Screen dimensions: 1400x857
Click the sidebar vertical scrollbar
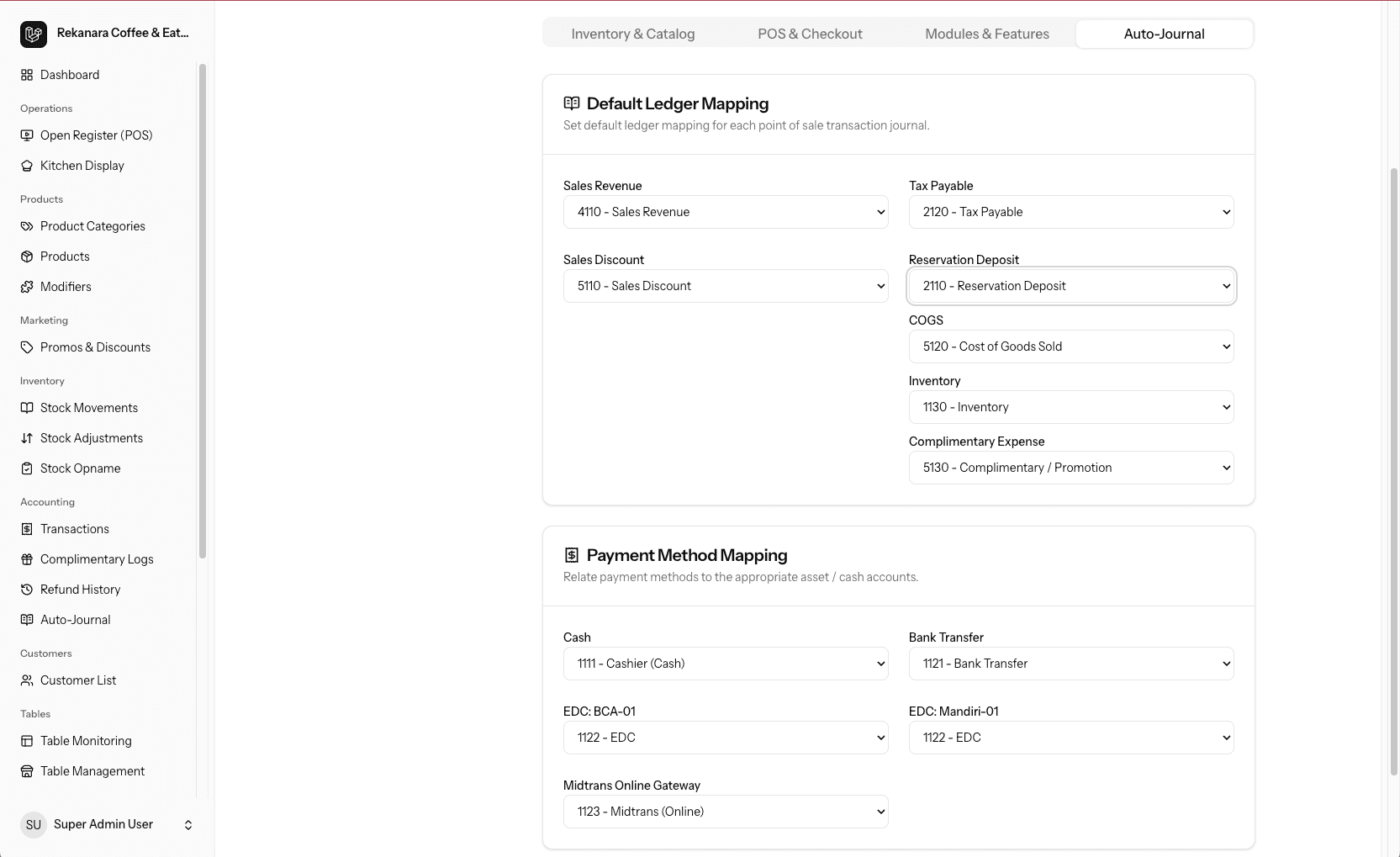click(x=202, y=311)
